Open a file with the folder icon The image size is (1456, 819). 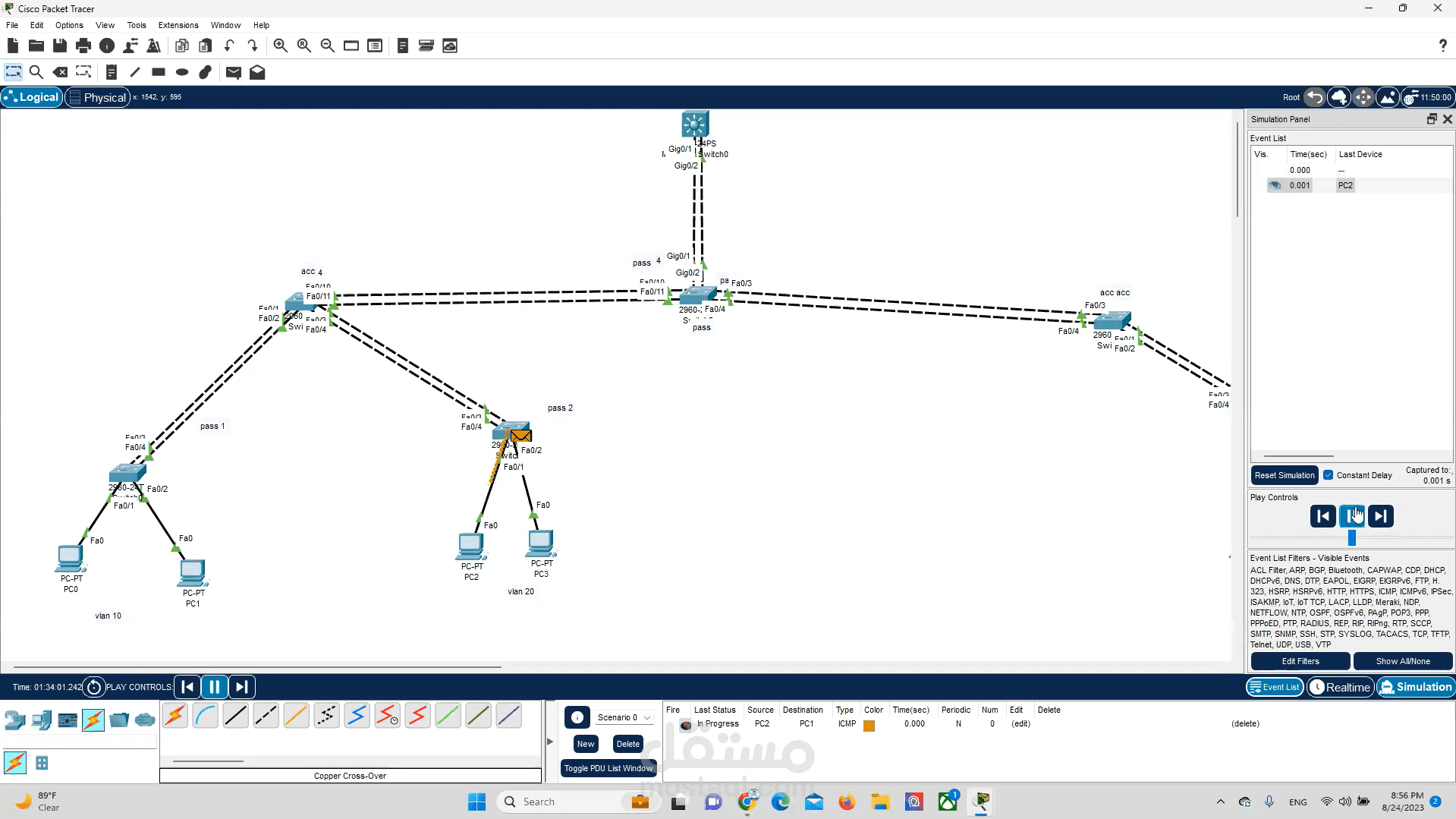coord(36,46)
